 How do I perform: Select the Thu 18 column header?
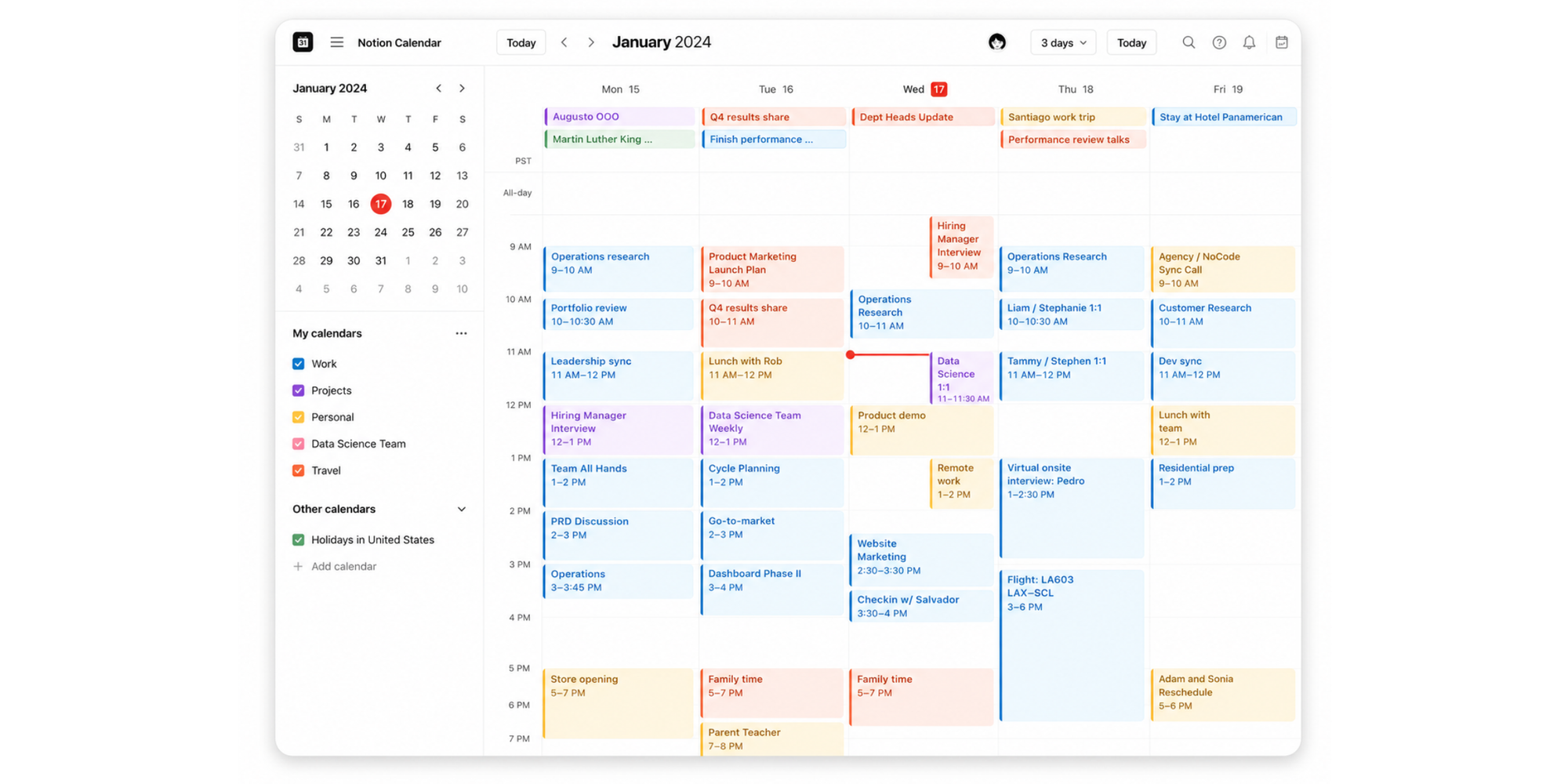(1076, 89)
